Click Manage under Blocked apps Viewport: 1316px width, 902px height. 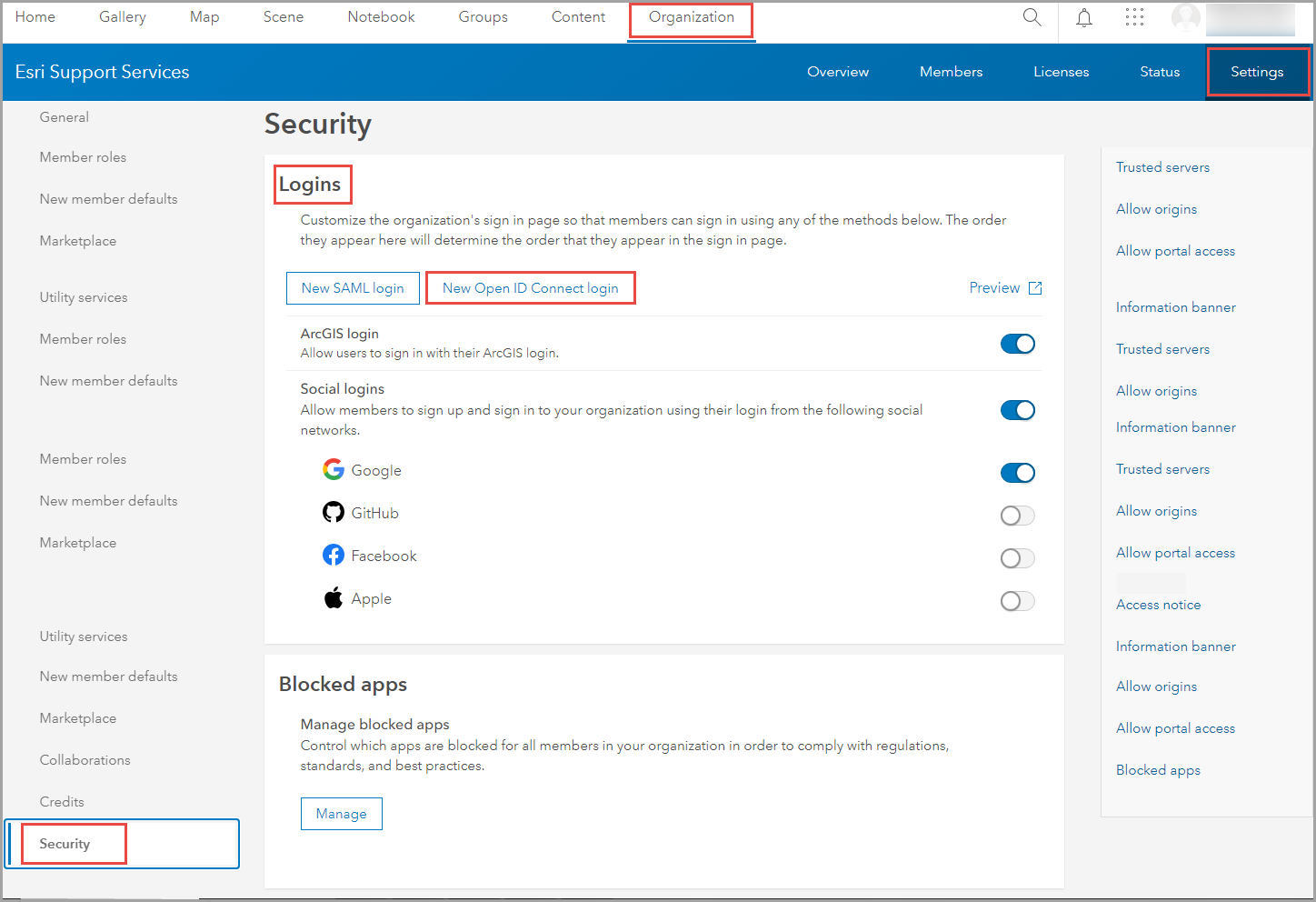point(342,814)
